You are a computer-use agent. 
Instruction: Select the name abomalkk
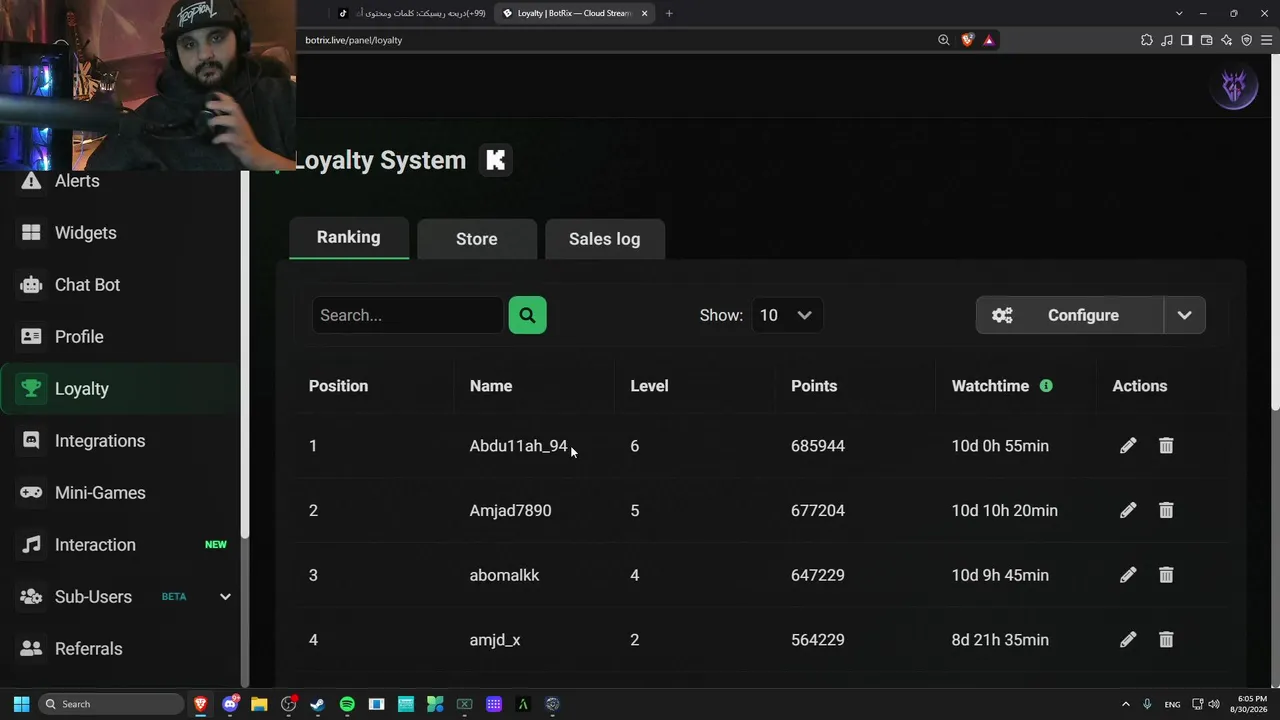click(x=504, y=575)
